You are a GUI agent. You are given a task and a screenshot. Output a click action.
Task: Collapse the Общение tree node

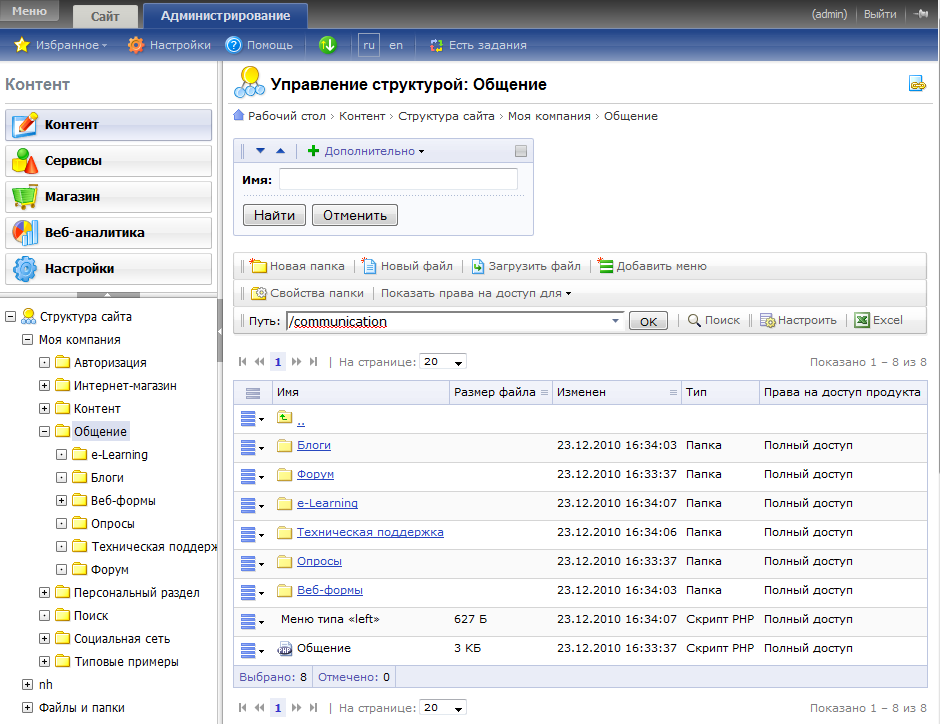point(44,432)
